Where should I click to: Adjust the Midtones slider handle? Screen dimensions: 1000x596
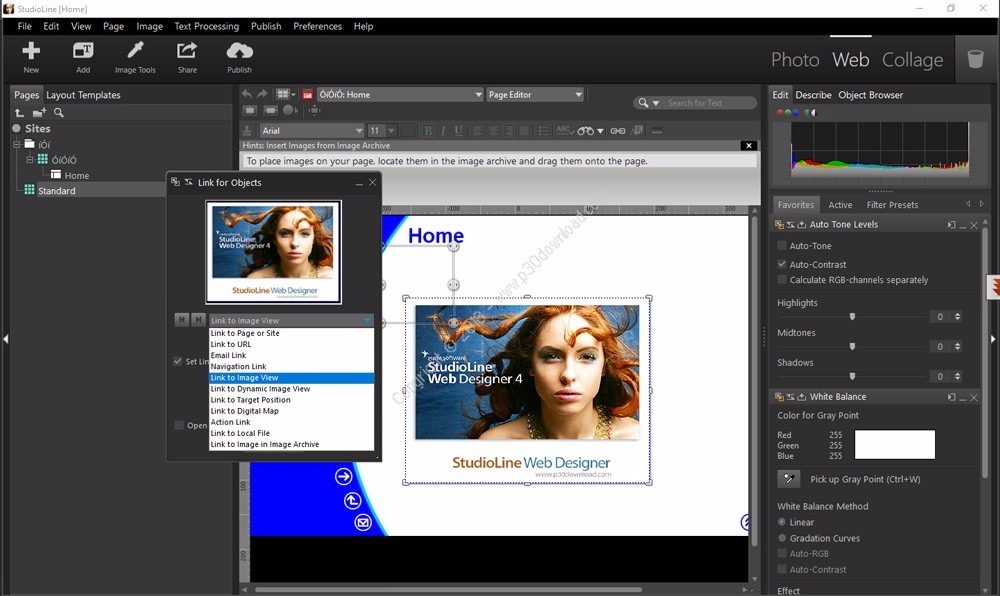coord(852,346)
